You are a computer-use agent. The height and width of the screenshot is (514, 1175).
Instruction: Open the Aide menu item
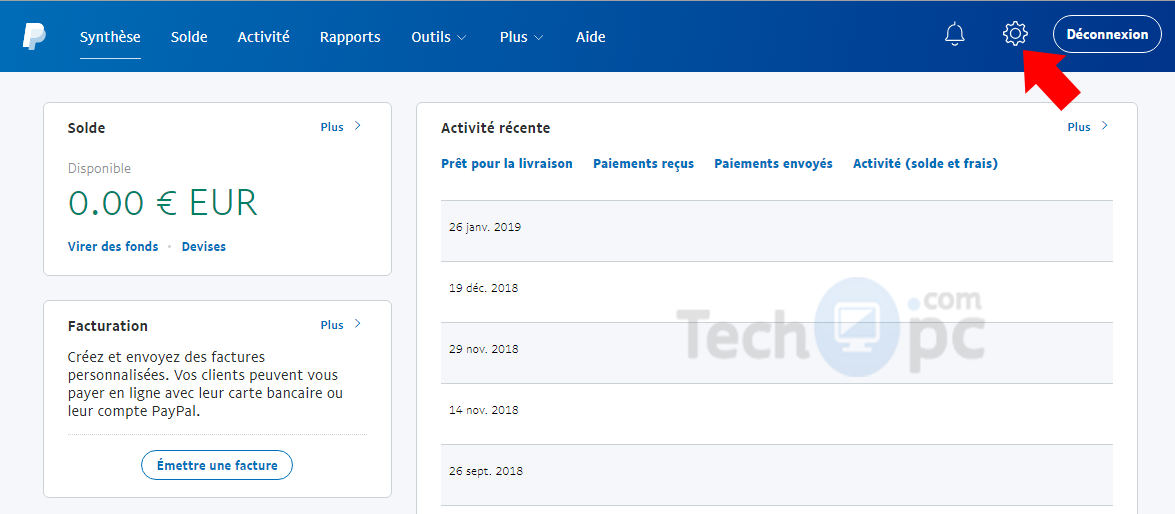pyautogui.click(x=590, y=37)
